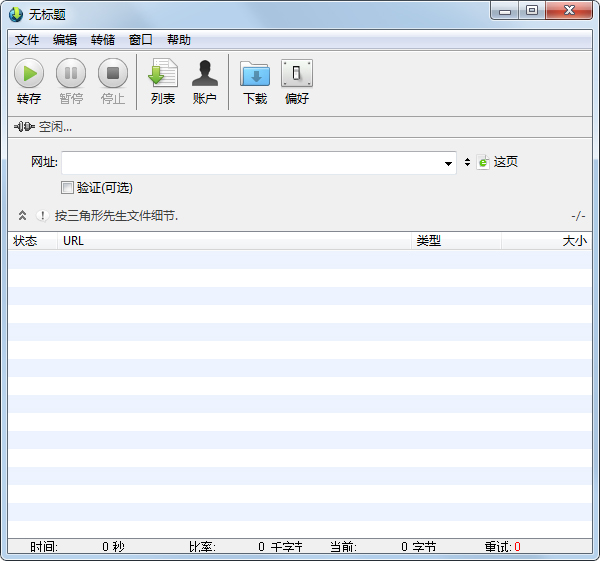Open the 文件 menu
This screenshot has height=561, width=600.
click(x=27, y=40)
